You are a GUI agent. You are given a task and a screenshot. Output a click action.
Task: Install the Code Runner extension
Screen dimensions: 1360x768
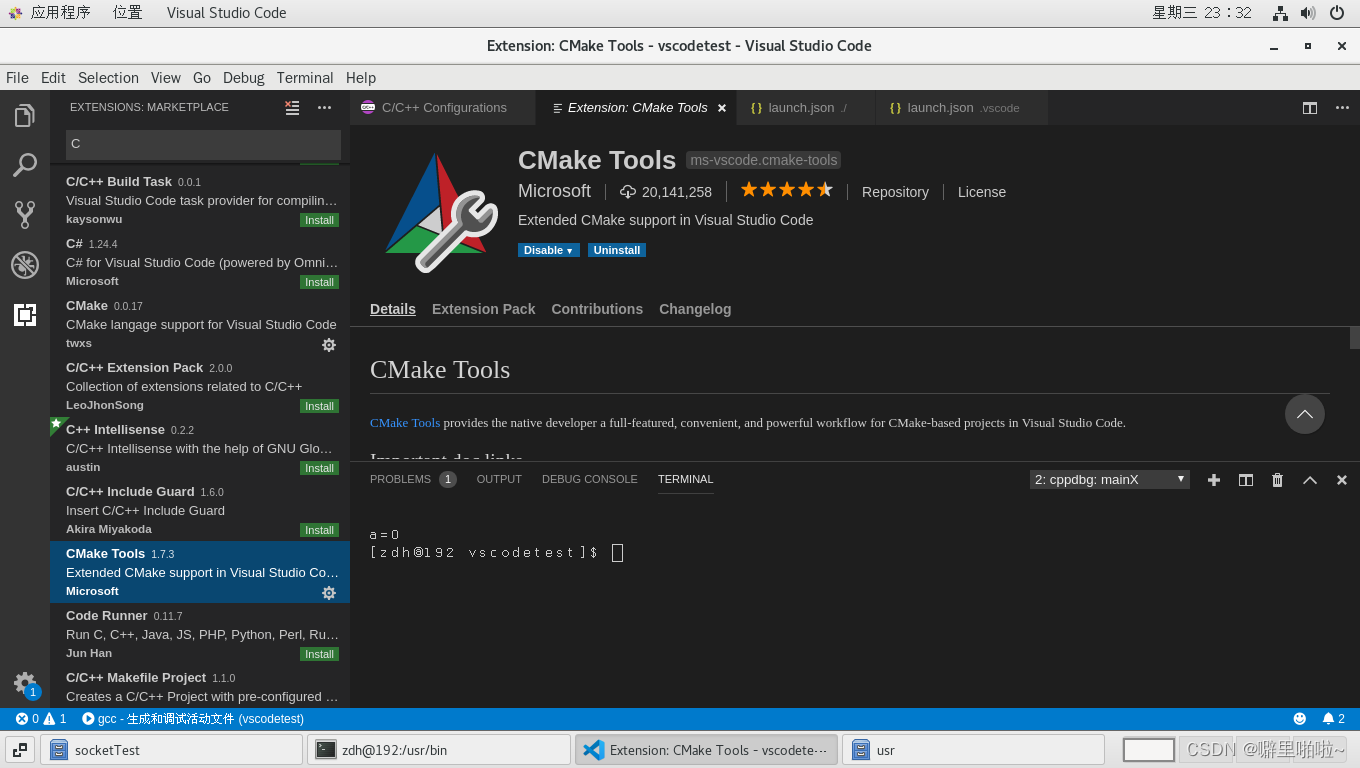click(x=320, y=654)
